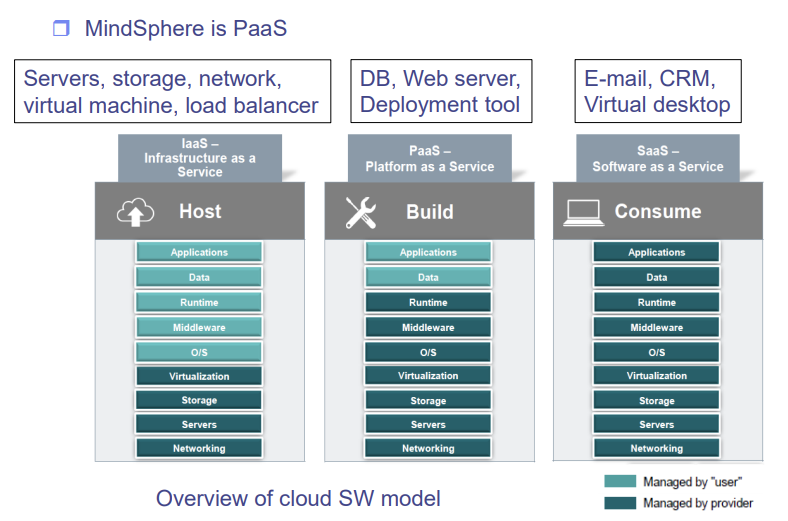Viewport: 788px width, 521px height.
Task: Click Storage block in Host column
Action: tap(199, 400)
